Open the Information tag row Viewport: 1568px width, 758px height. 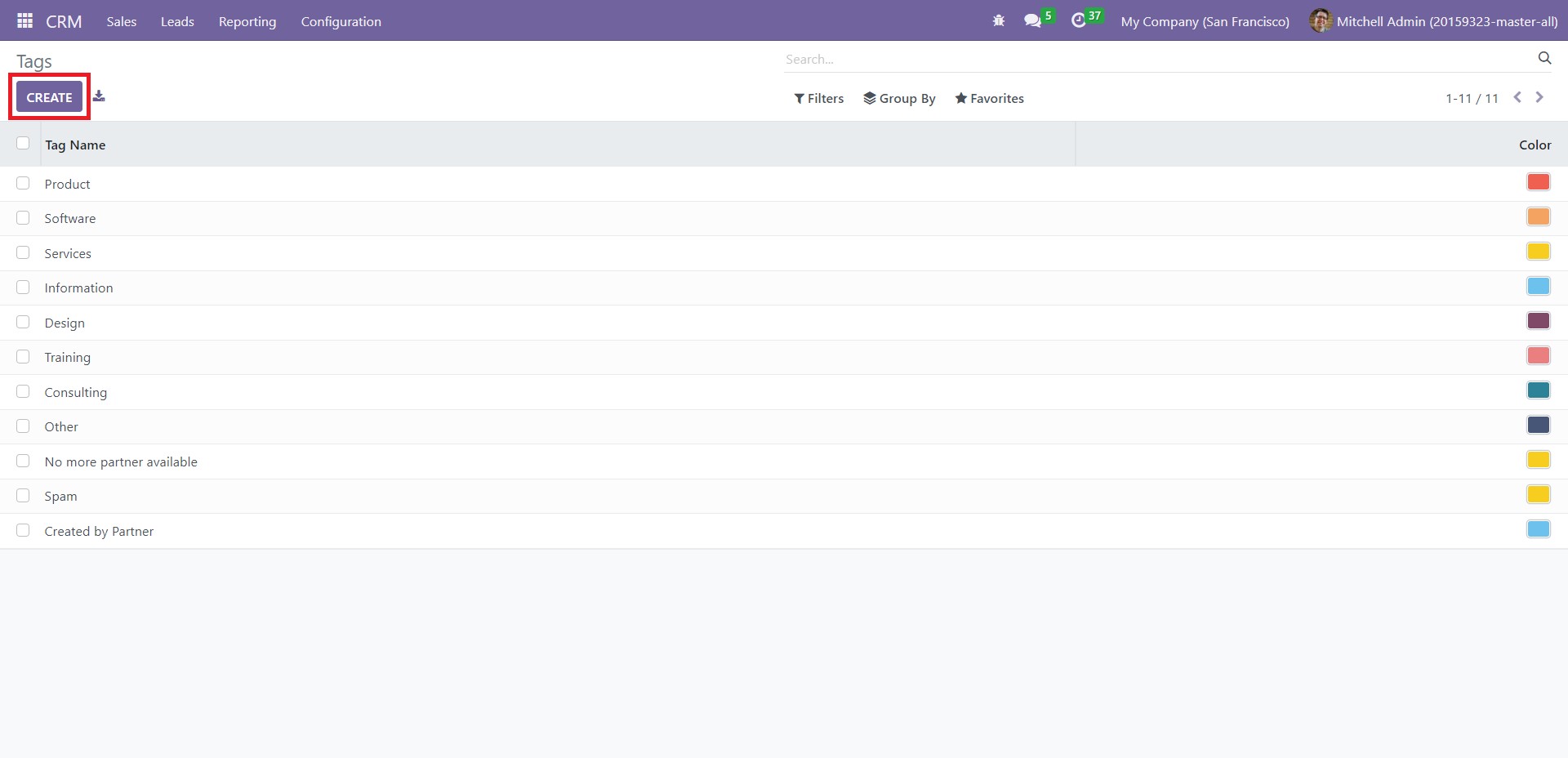point(784,288)
